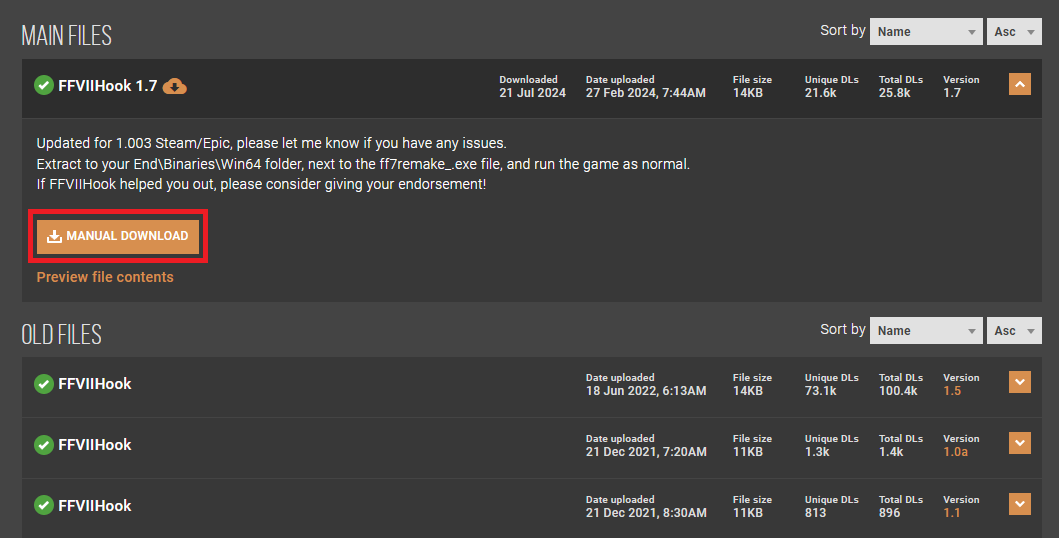Click FFVIIHook title uploaded 21 Dec 2021, 8:30AM
Image resolution: width=1059 pixels, height=538 pixels.
tap(95, 506)
